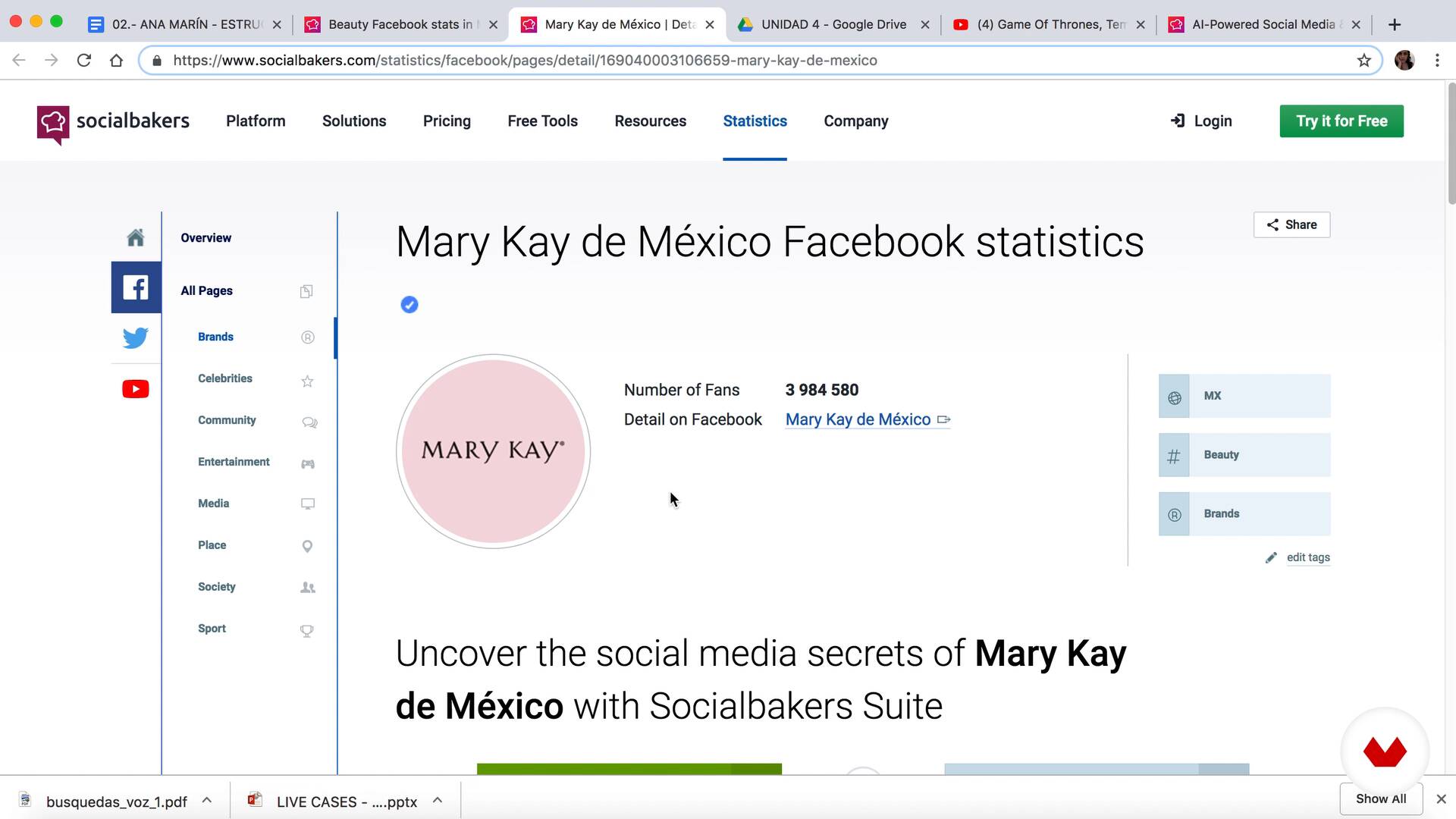The height and width of the screenshot is (819, 1456).
Task: Open Mary Kay de México Facebook link
Action: point(868,420)
